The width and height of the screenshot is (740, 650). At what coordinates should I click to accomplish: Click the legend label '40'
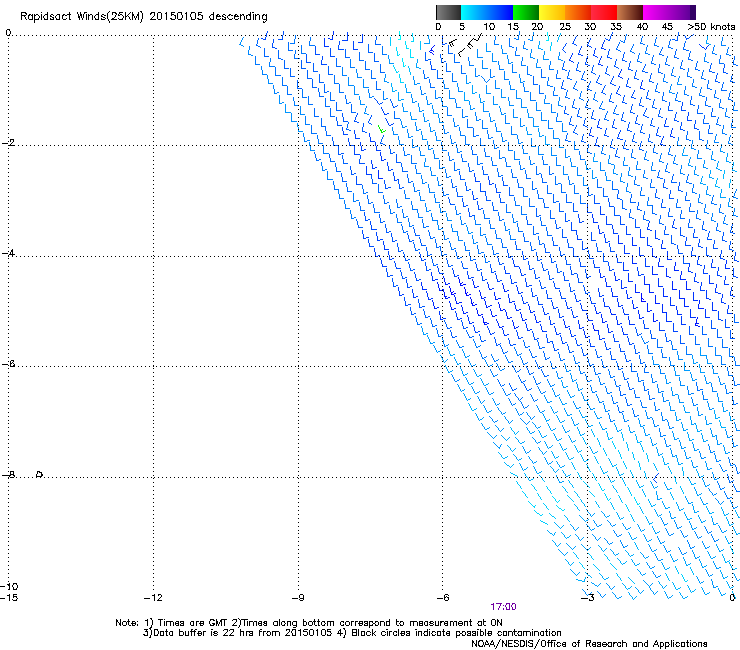click(x=642, y=27)
